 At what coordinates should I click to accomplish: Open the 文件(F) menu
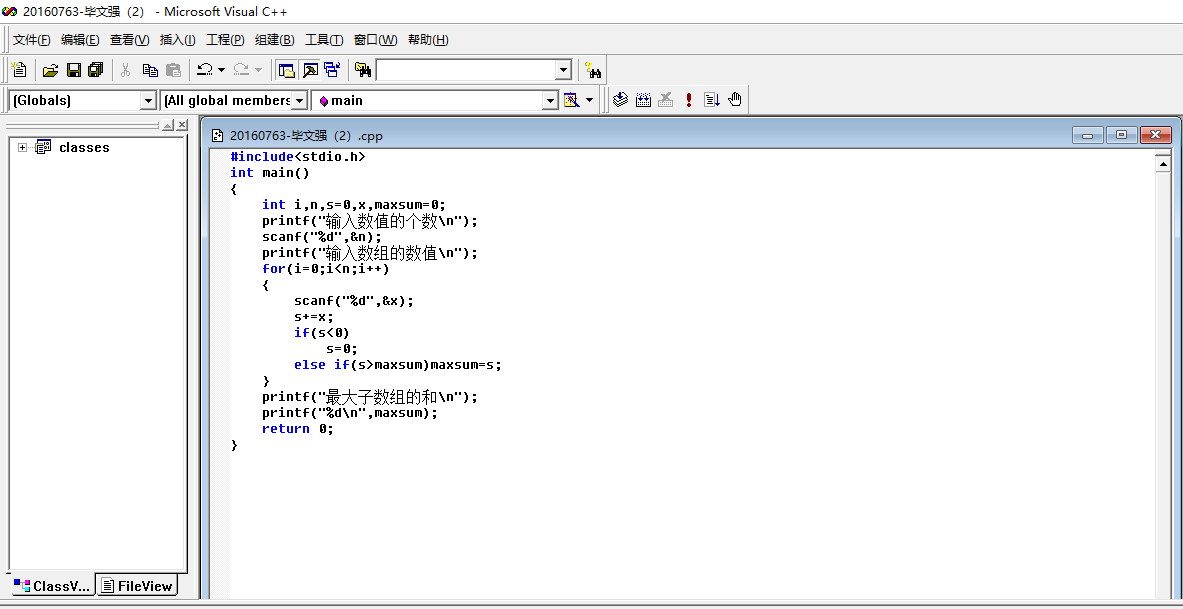[x=32, y=40]
